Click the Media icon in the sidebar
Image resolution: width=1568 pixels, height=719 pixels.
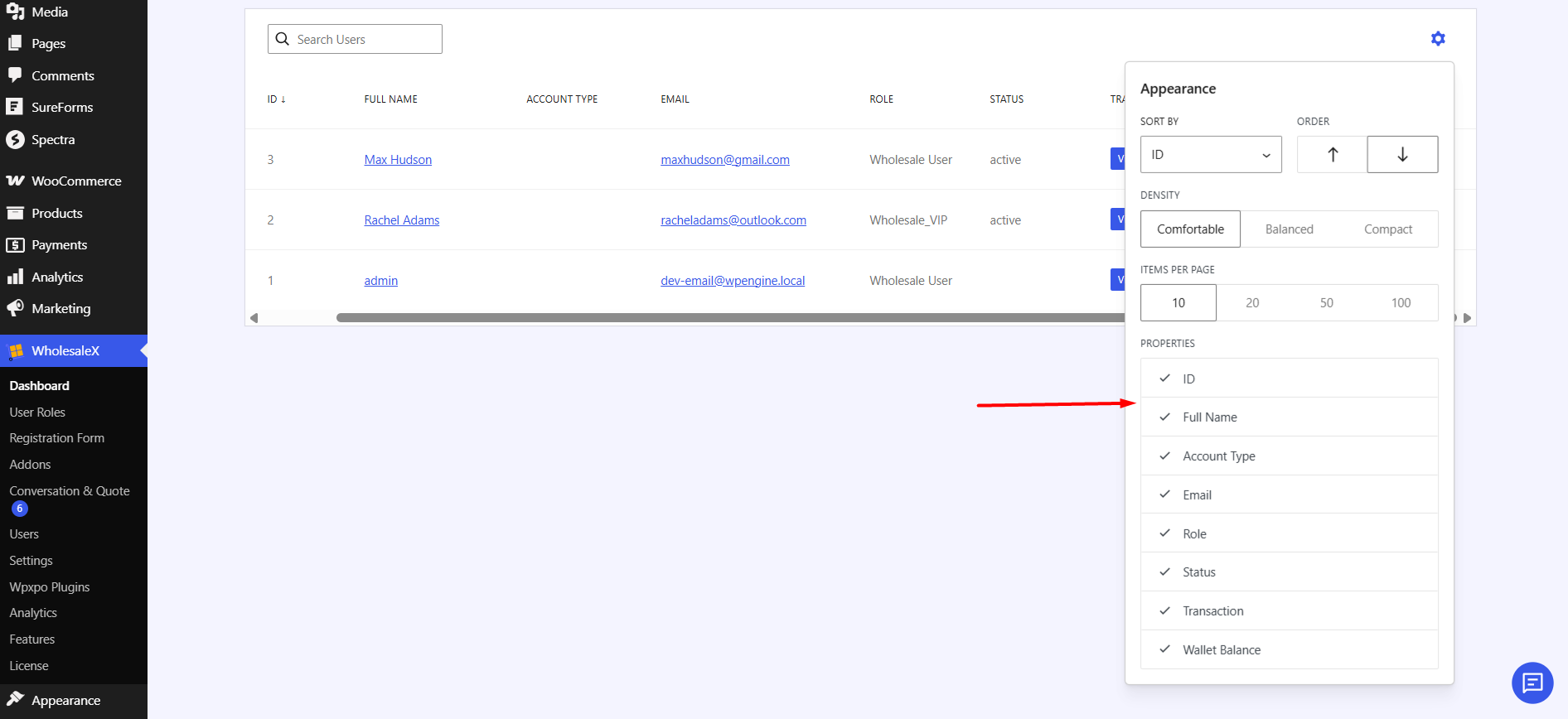15,12
